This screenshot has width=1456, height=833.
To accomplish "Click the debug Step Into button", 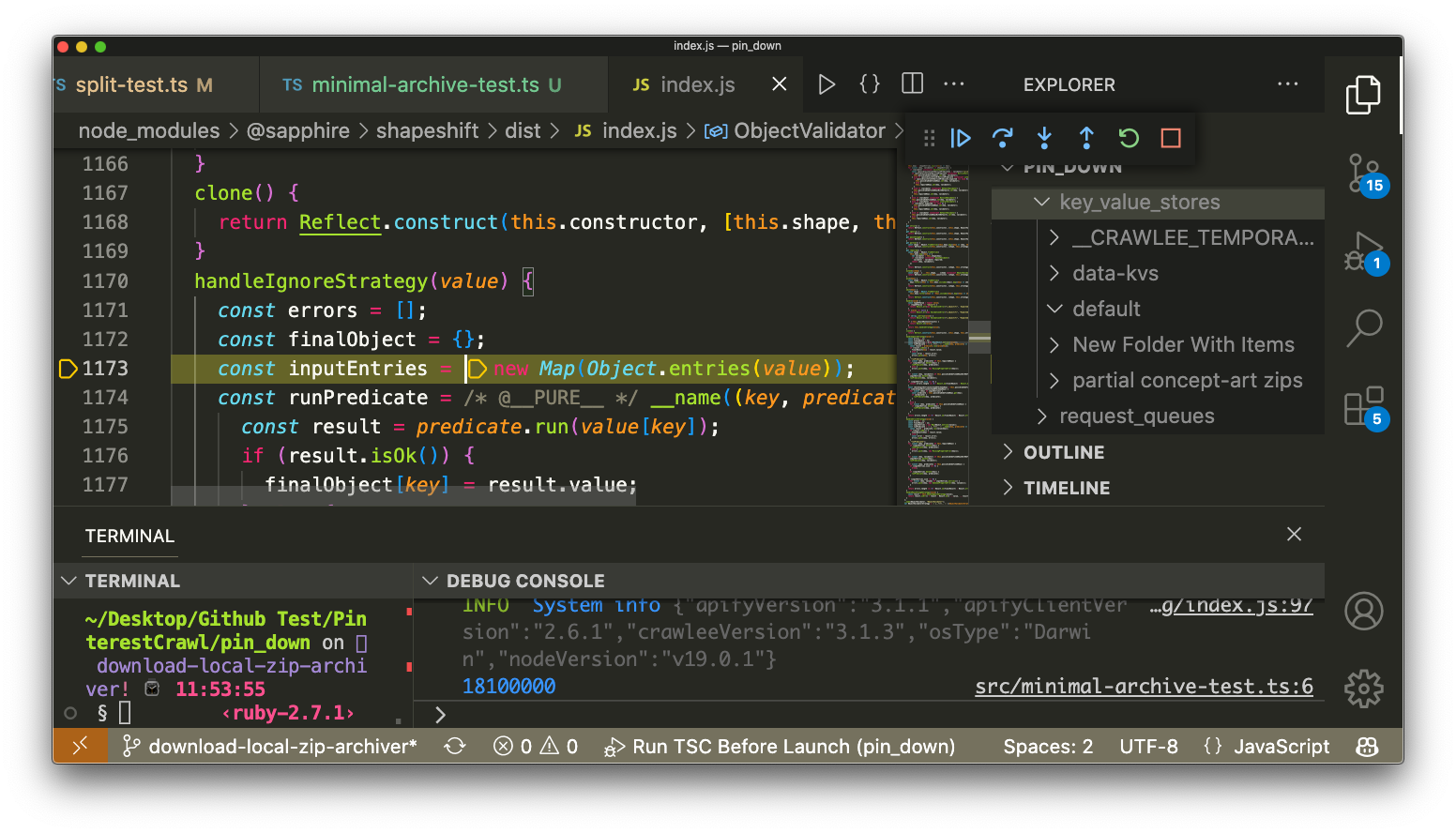I will pos(1044,138).
